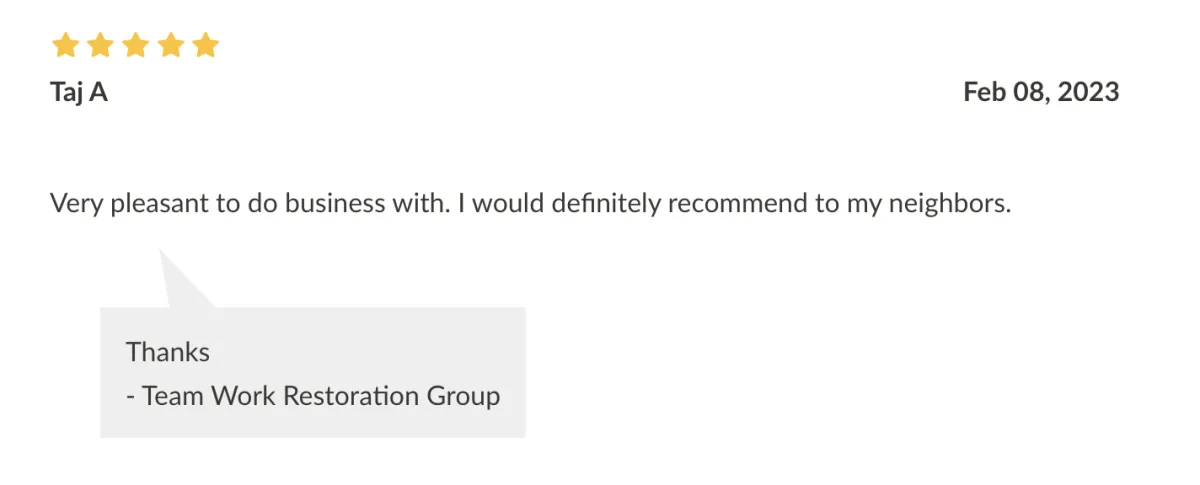The width and height of the screenshot is (1200, 485).
Task: Select the third (middle) rating star
Action: 135,46
